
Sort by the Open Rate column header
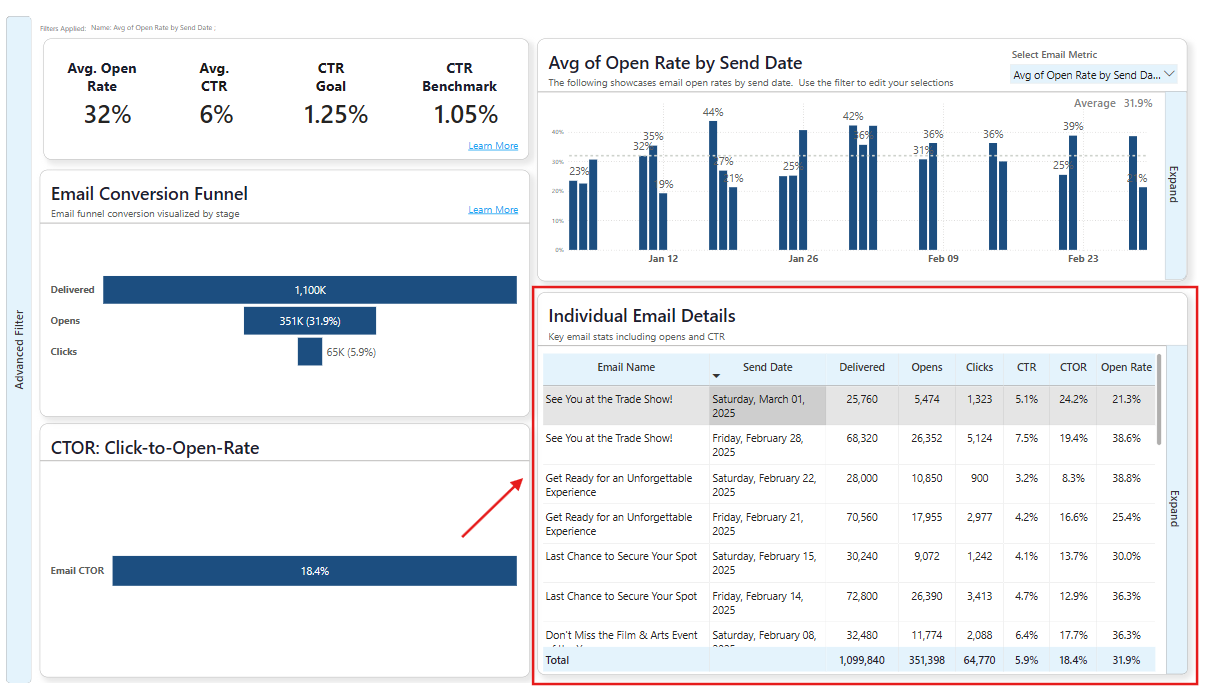click(1126, 367)
